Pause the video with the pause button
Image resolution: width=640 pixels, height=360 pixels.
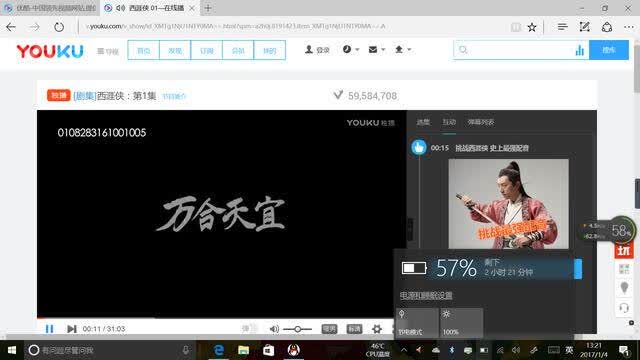coord(49,329)
